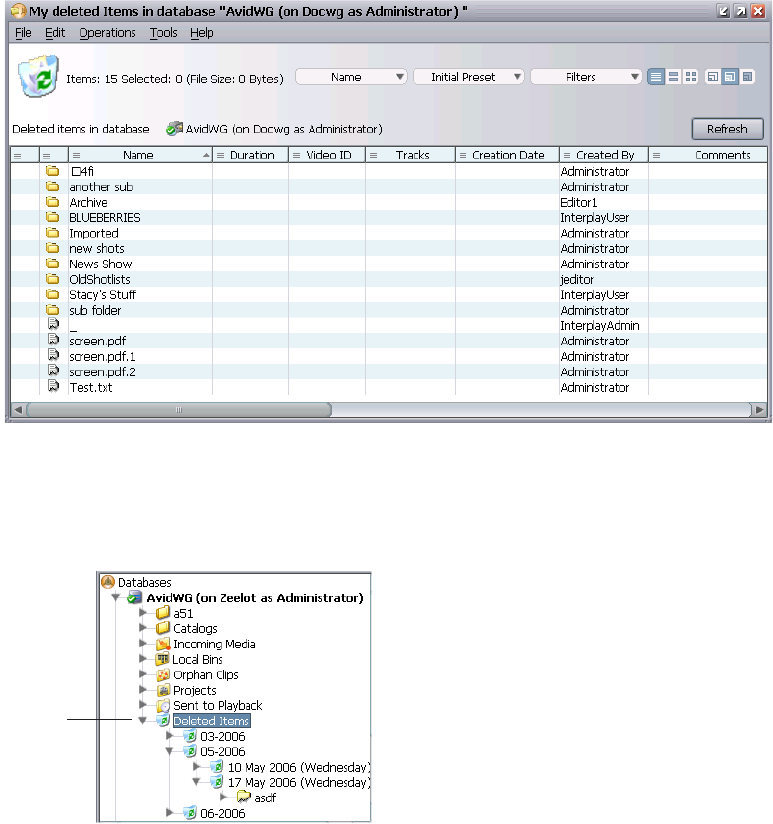Open the Initial Preset dropdown

tap(469, 77)
